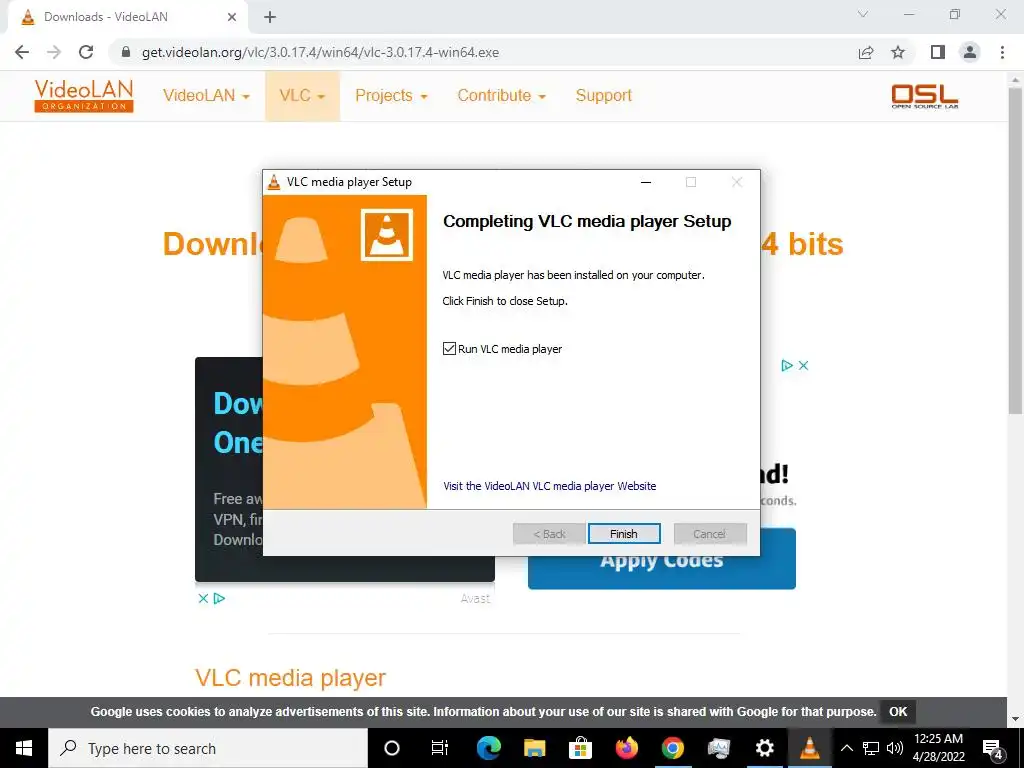Screen dimensions: 1024x768
Task: Open Chrome tab search chevron
Action: click(863, 14)
